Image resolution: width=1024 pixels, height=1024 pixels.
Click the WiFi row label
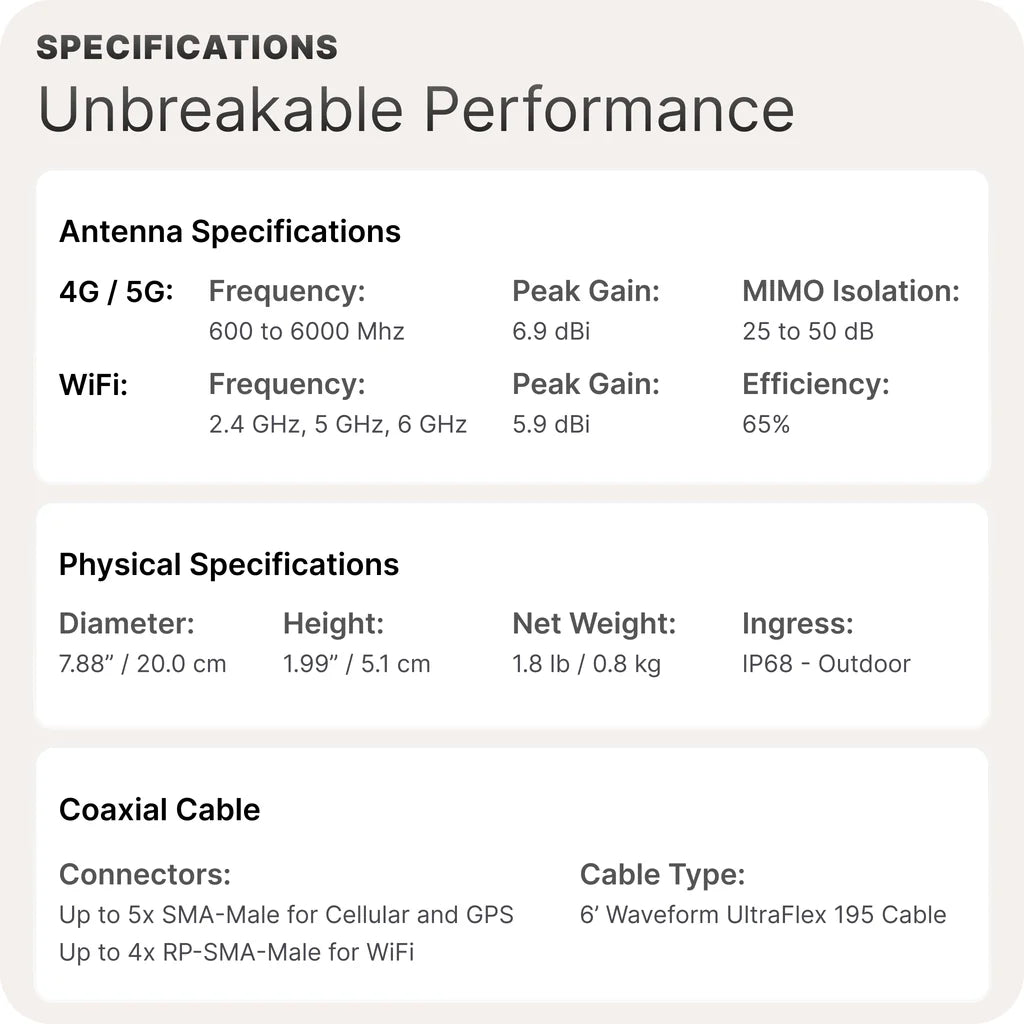[x=93, y=385]
